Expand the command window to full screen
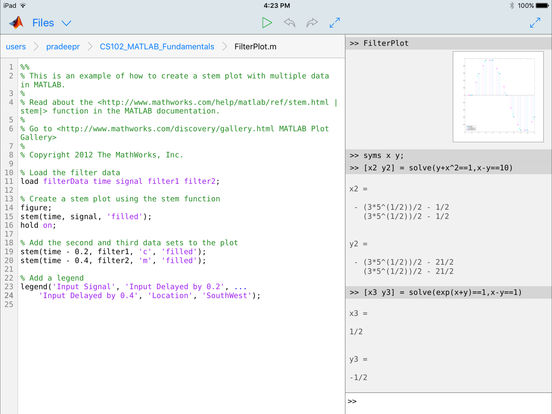The width and height of the screenshot is (552, 414). coord(535,23)
